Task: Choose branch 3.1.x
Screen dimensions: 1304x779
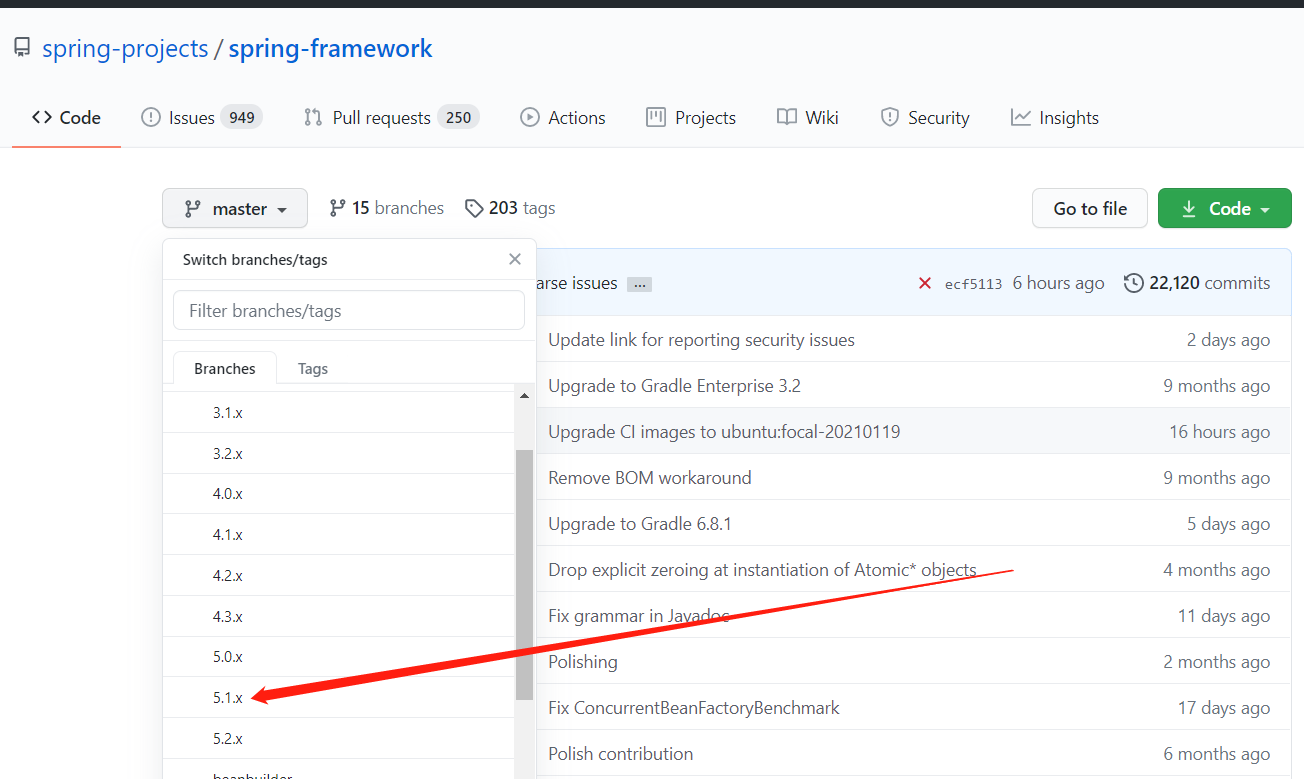Action: (340, 412)
